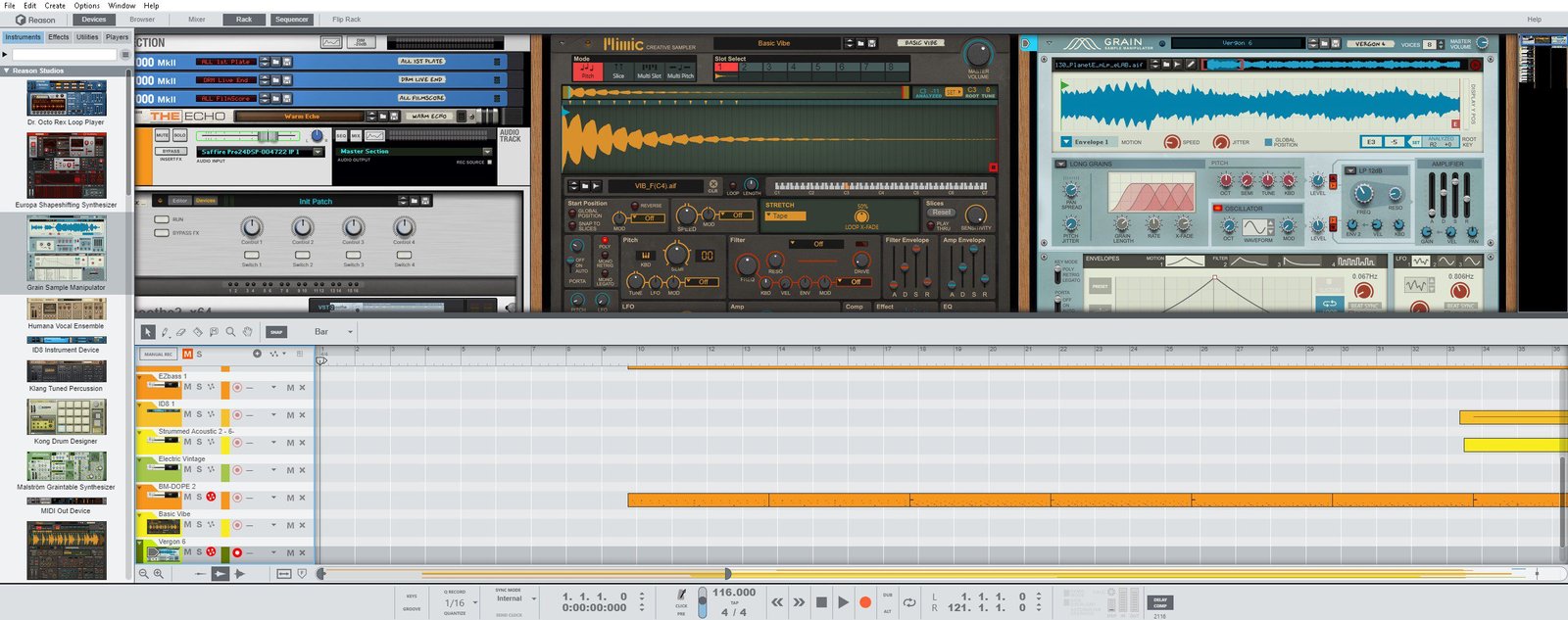Toggle Manual Rec button in track header
Image resolution: width=1568 pixels, height=620 pixels.
(x=159, y=354)
